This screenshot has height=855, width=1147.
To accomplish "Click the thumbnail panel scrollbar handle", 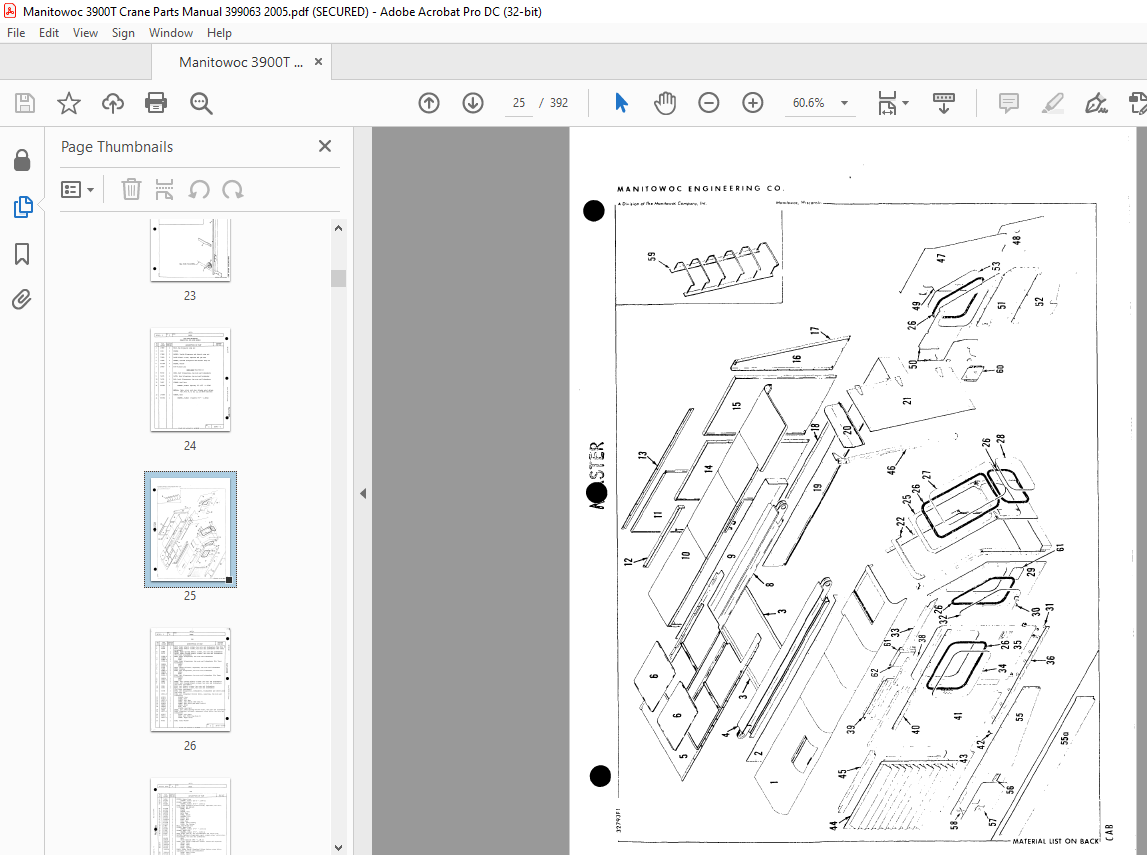I will pos(338,279).
